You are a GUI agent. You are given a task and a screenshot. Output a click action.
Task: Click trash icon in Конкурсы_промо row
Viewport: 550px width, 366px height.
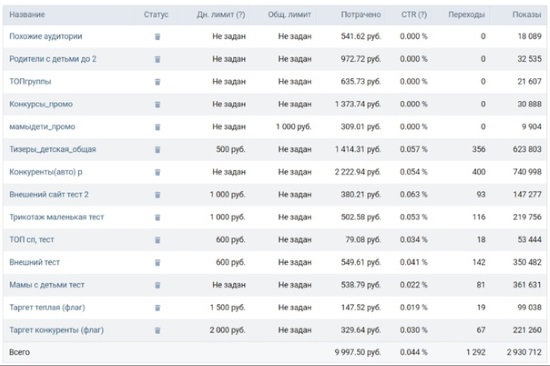click(x=157, y=104)
